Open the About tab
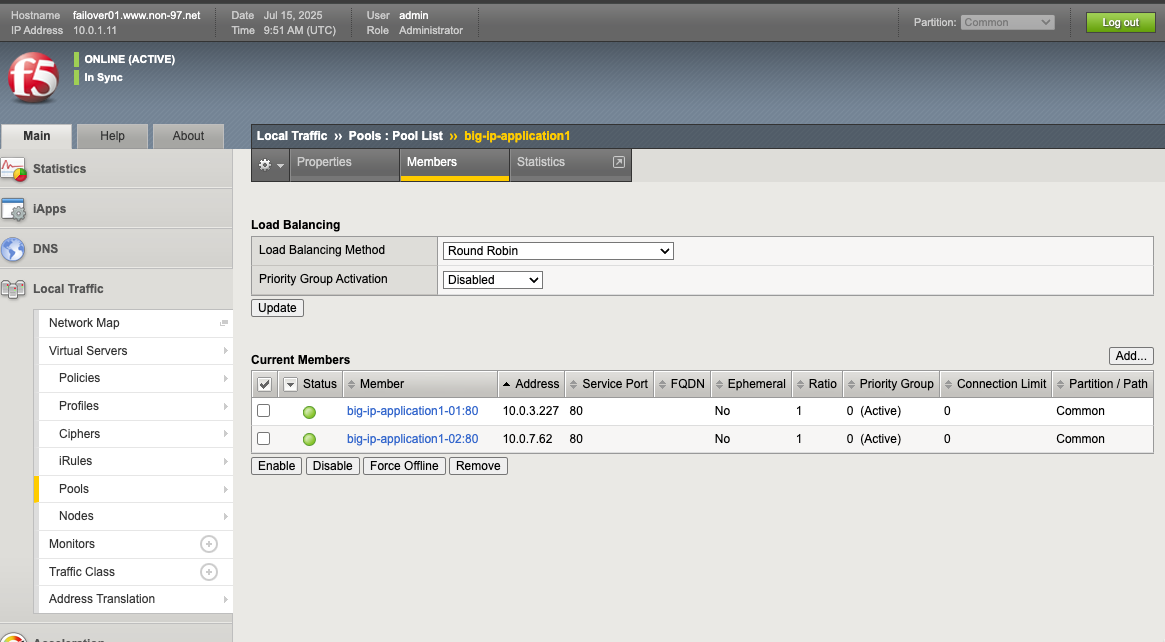This screenshot has width=1165, height=642. [188, 136]
